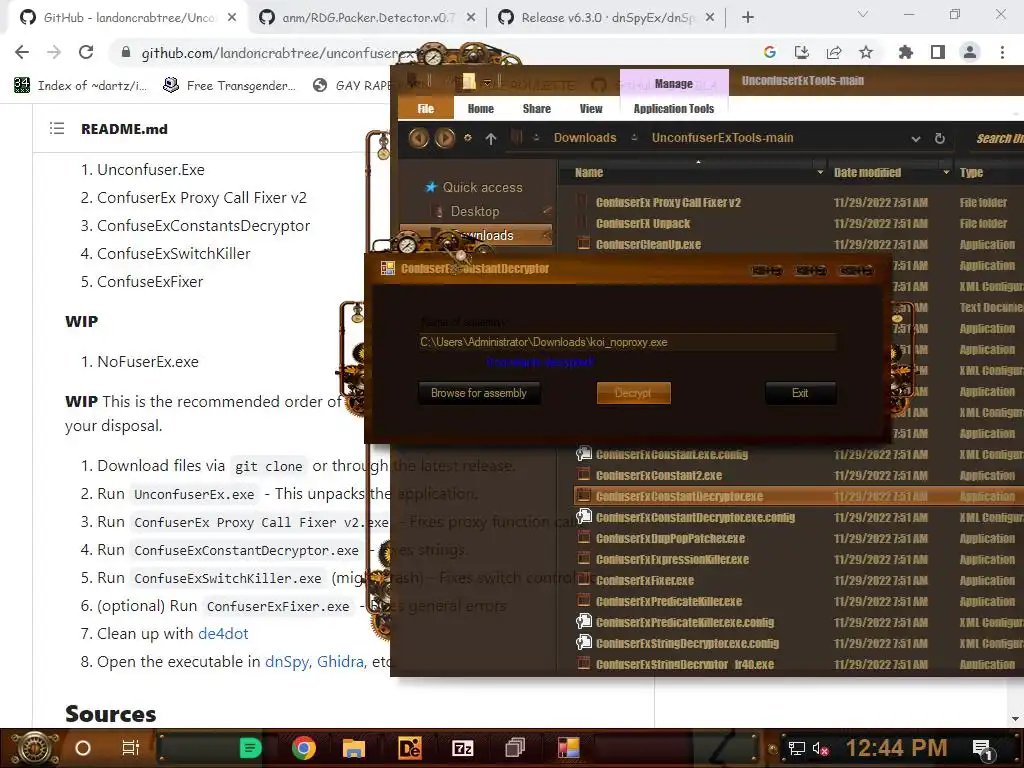Open a new Chrome tab
Image resolution: width=1024 pixels, height=768 pixels.
click(748, 18)
